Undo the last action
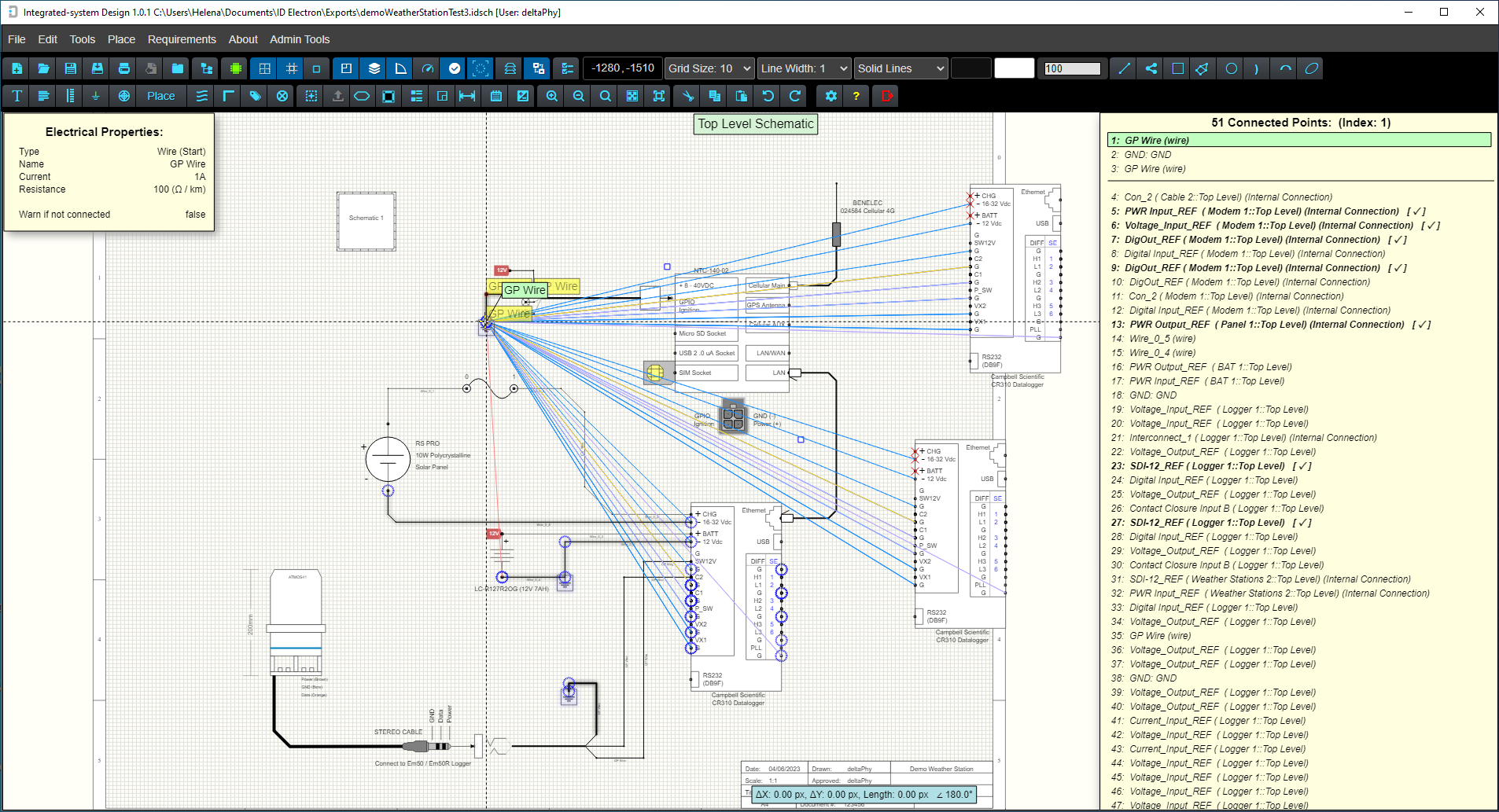The image size is (1499, 812). (x=768, y=96)
